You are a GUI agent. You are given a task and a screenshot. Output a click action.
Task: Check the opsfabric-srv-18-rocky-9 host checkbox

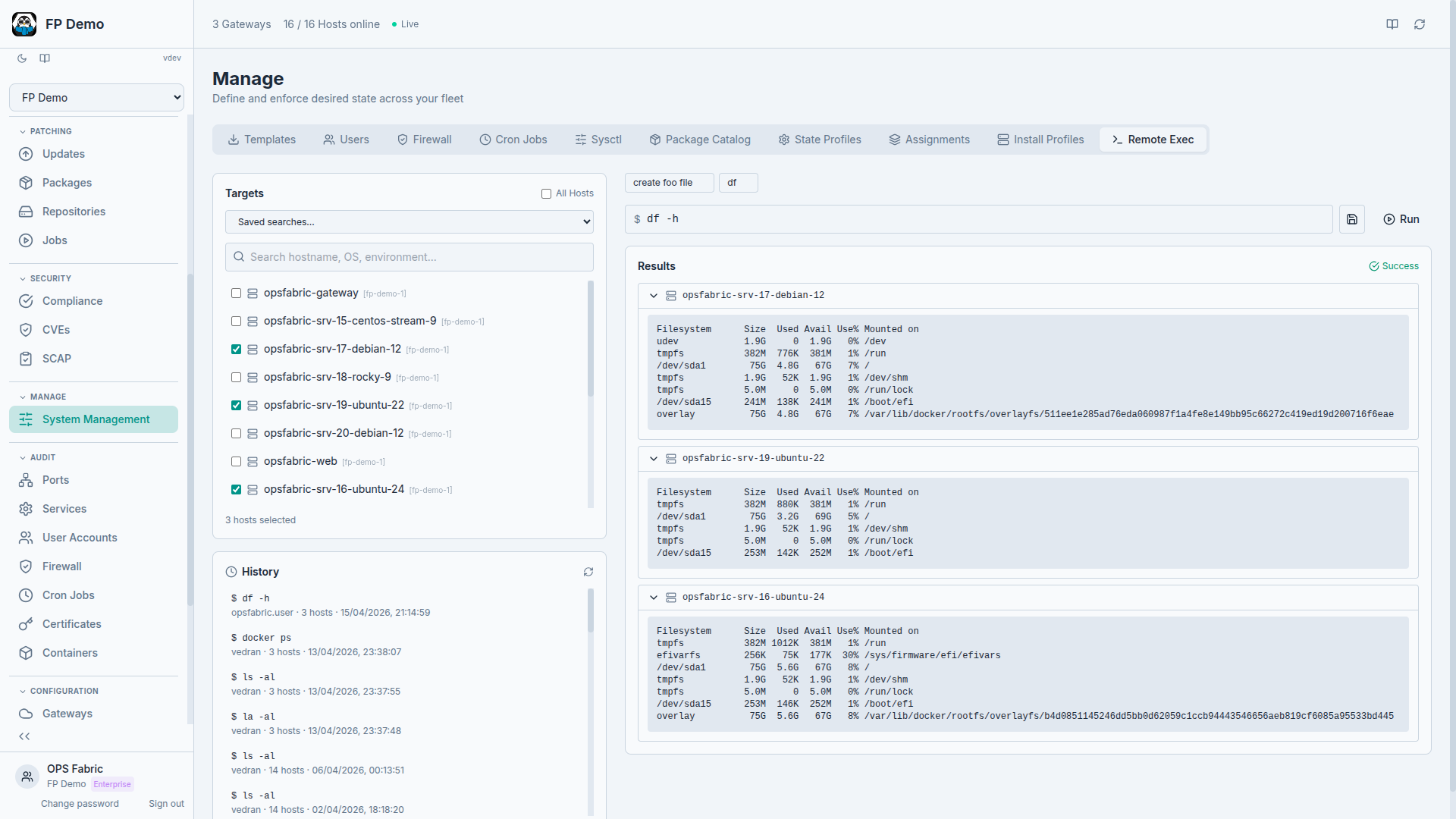coord(236,377)
